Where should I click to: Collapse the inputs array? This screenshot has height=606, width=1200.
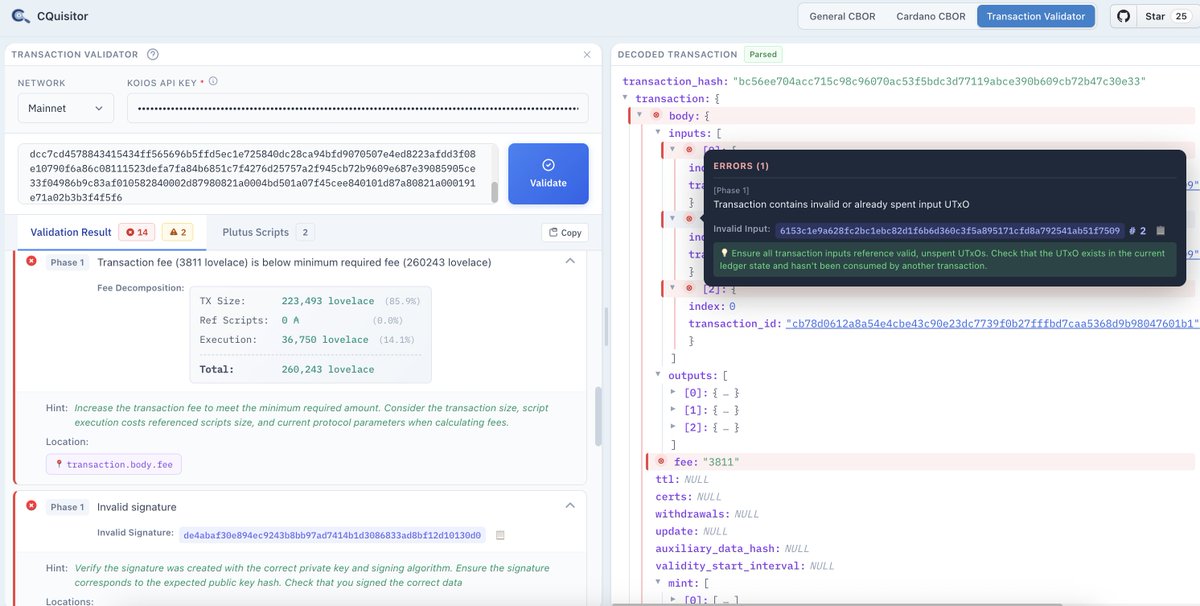657,132
